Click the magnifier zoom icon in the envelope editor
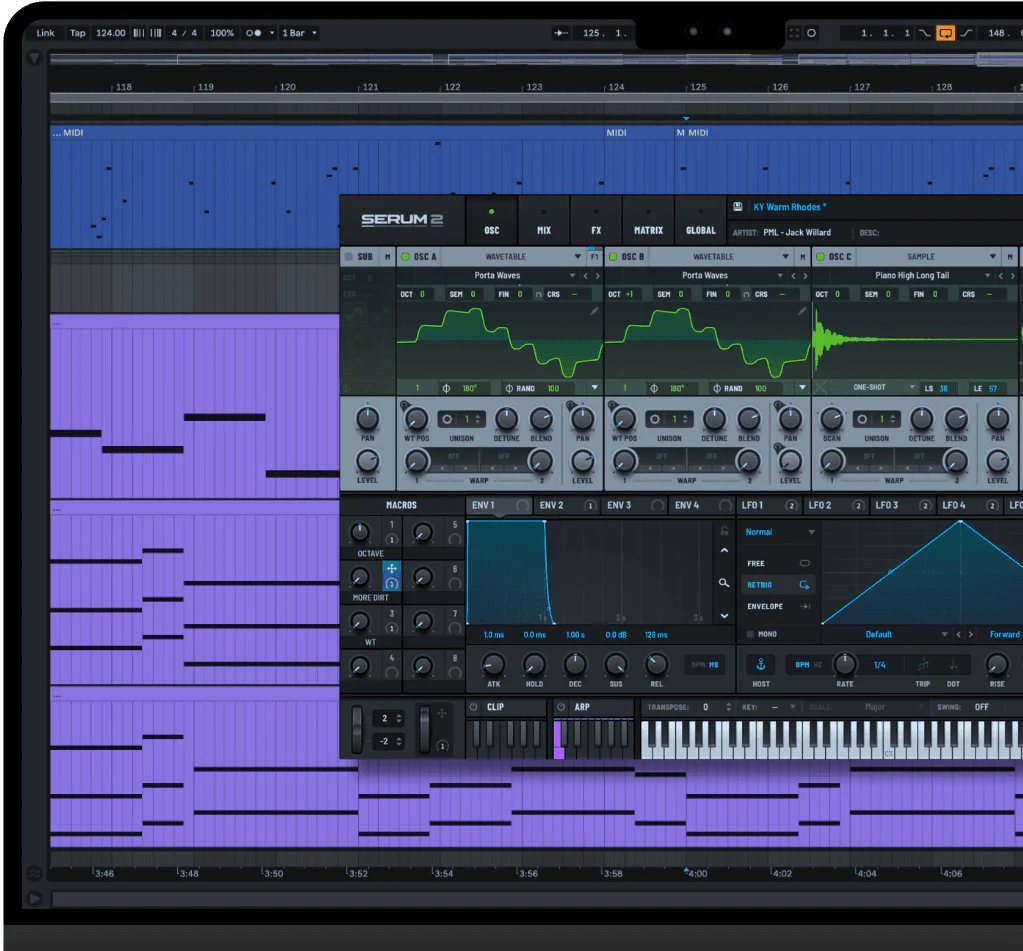Screen dimensions: 1023x951 coord(724,583)
